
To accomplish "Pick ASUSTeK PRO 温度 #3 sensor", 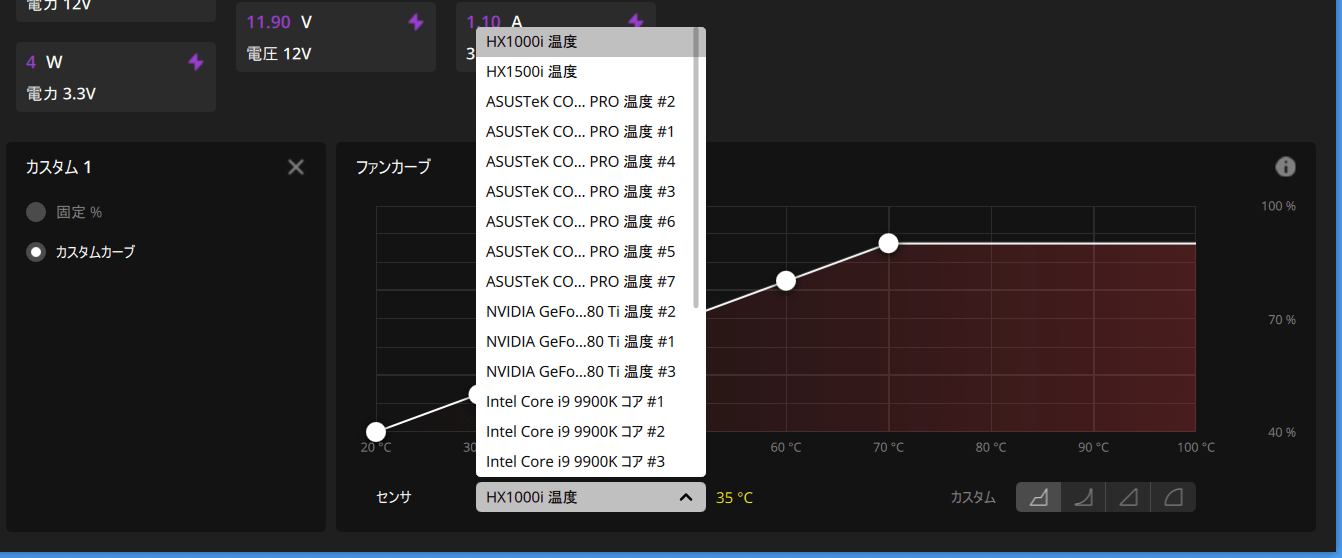I will point(587,192).
